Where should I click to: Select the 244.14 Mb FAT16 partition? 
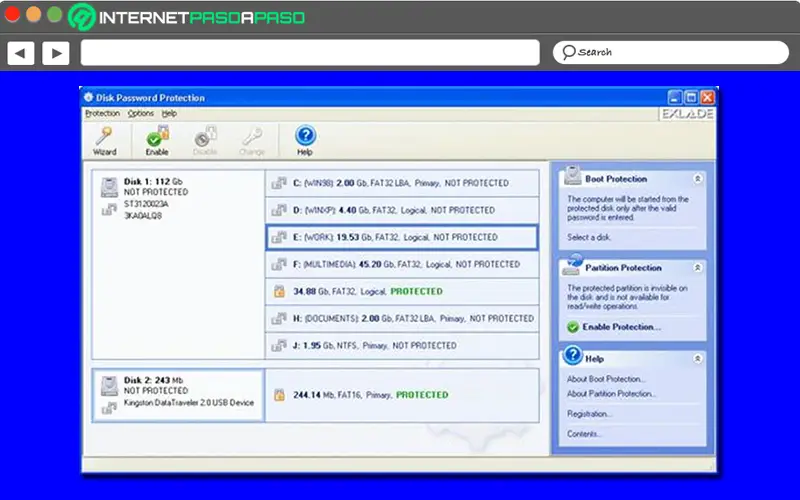click(x=402, y=395)
